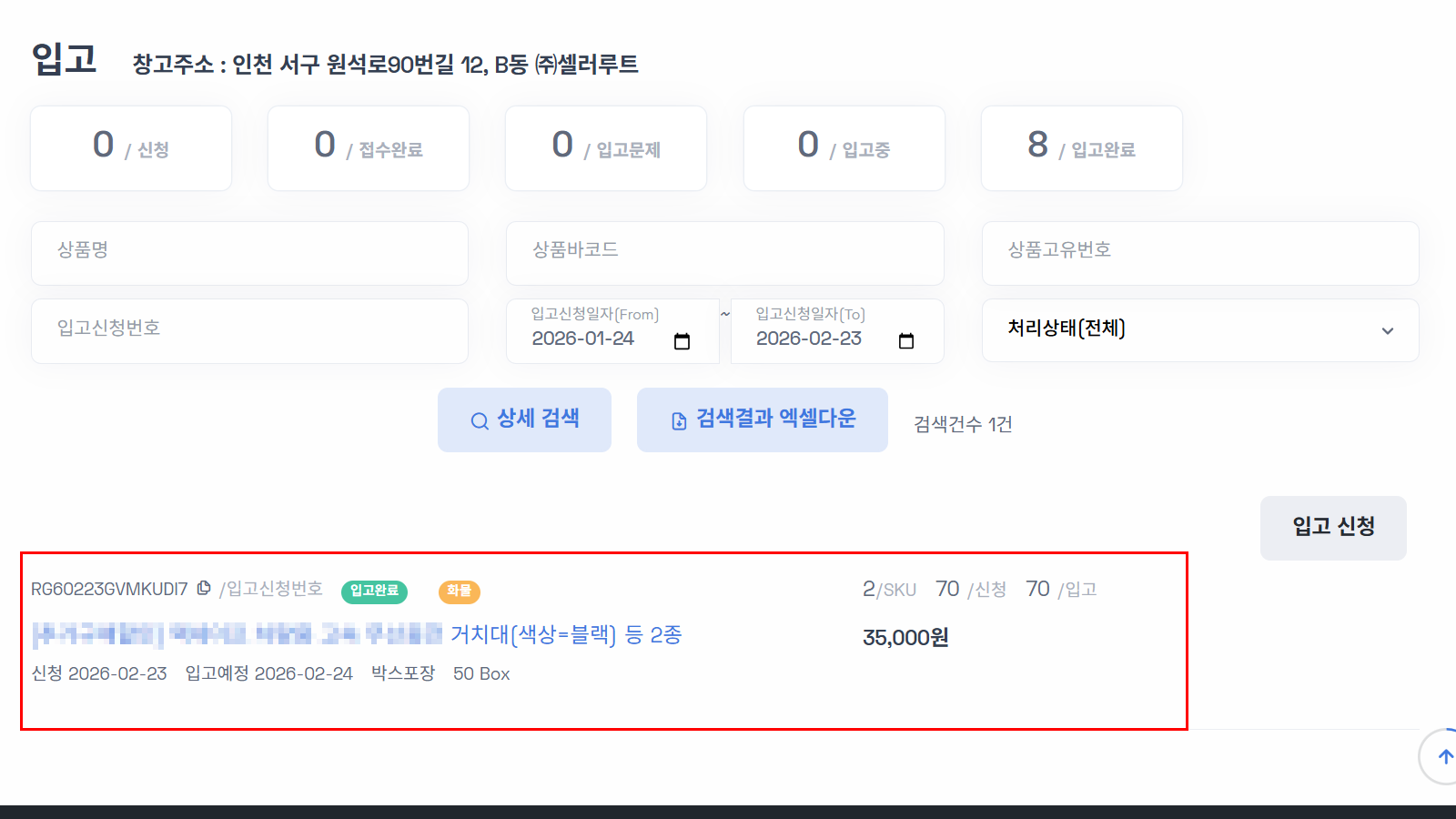1456x819 pixels.
Task: Open the 거치대(색상=블랙) 등 2종 product link
Action: (566, 635)
